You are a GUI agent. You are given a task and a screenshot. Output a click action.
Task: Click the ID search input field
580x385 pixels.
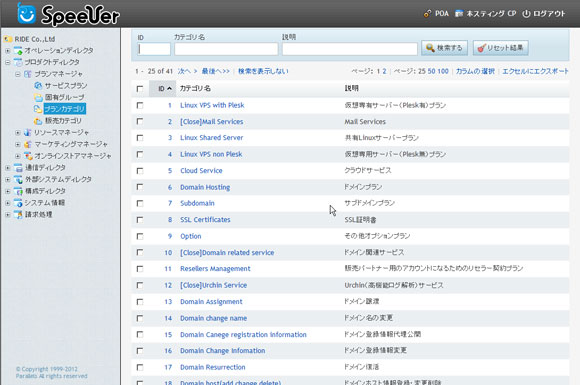click(x=154, y=49)
